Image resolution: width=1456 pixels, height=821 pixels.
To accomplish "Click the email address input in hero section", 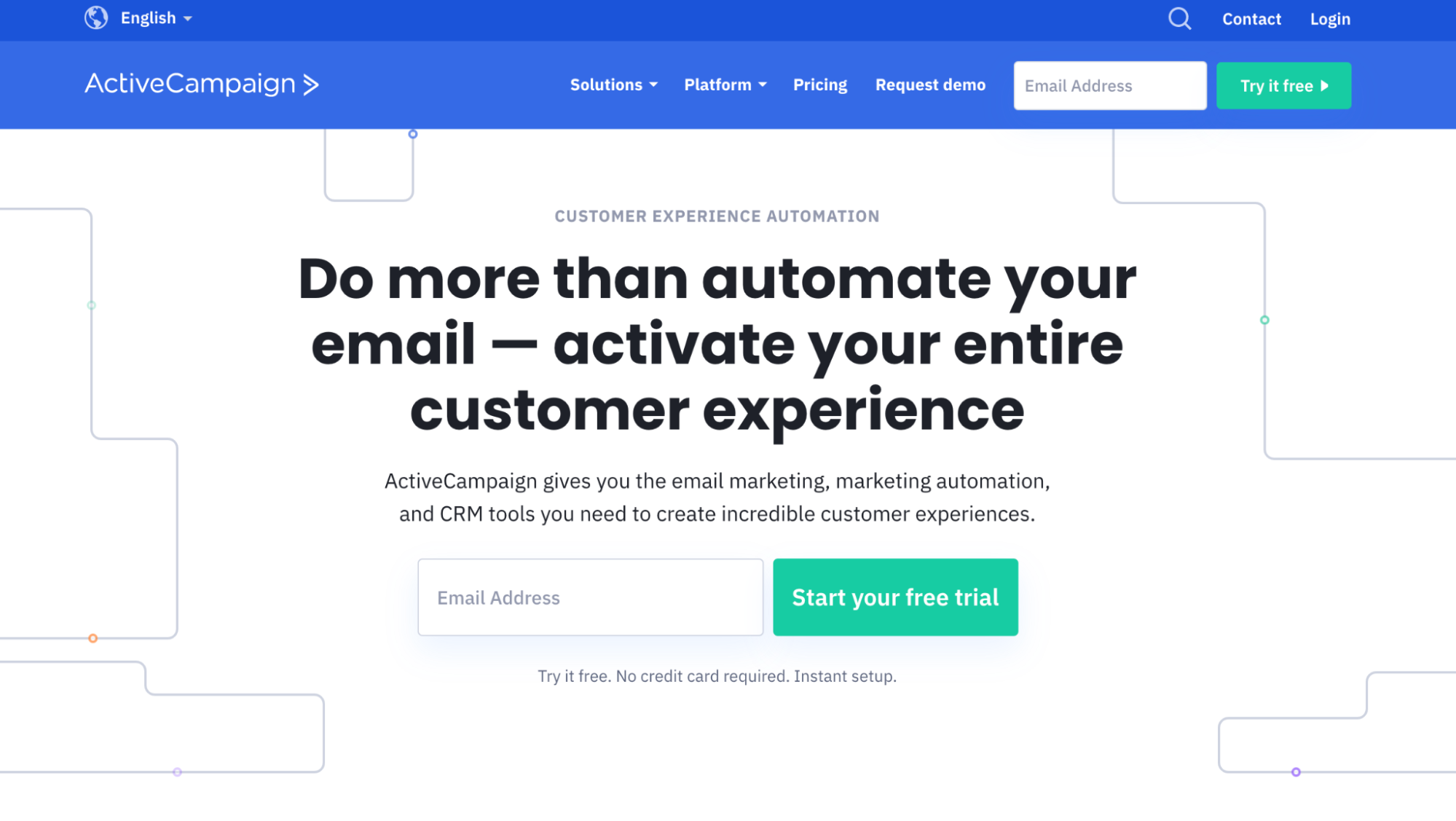I will [x=590, y=597].
